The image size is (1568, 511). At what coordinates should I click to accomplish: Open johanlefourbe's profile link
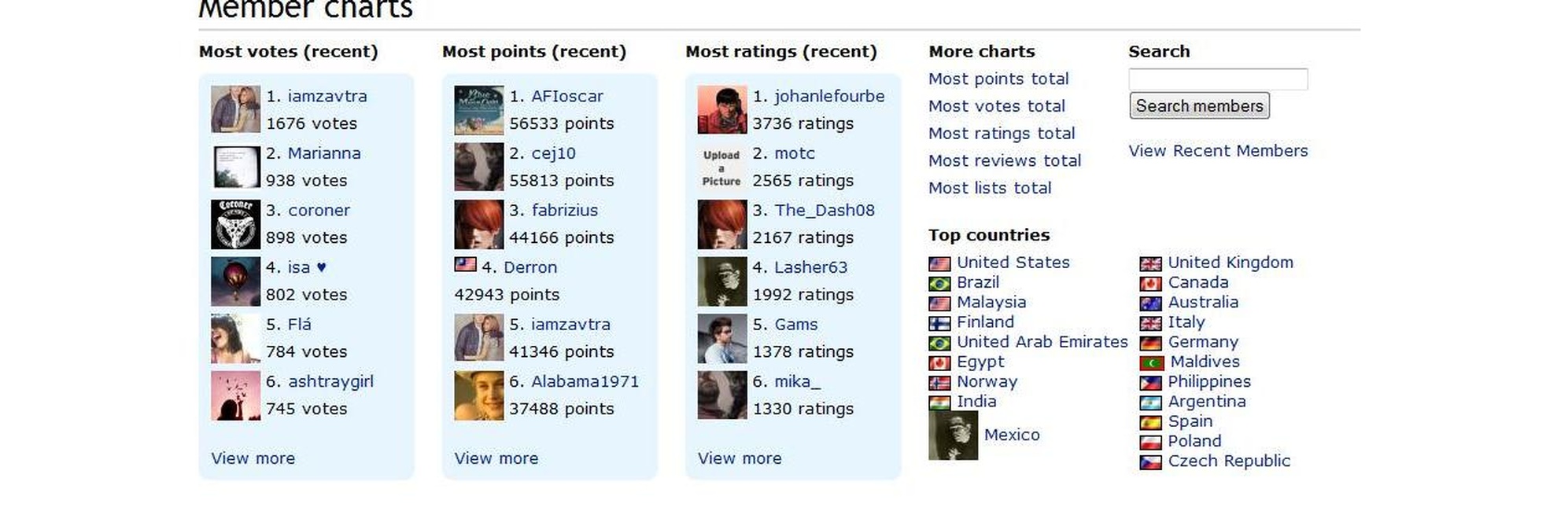pyautogui.click(x=829, y=96)
